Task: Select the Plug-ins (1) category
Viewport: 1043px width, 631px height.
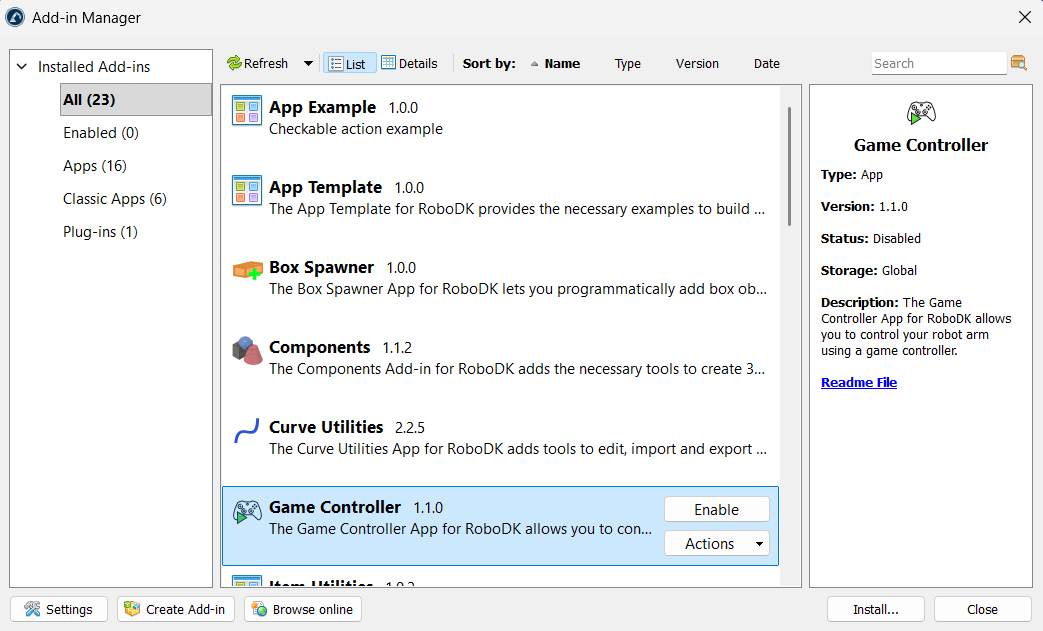Action: [100, 232]
